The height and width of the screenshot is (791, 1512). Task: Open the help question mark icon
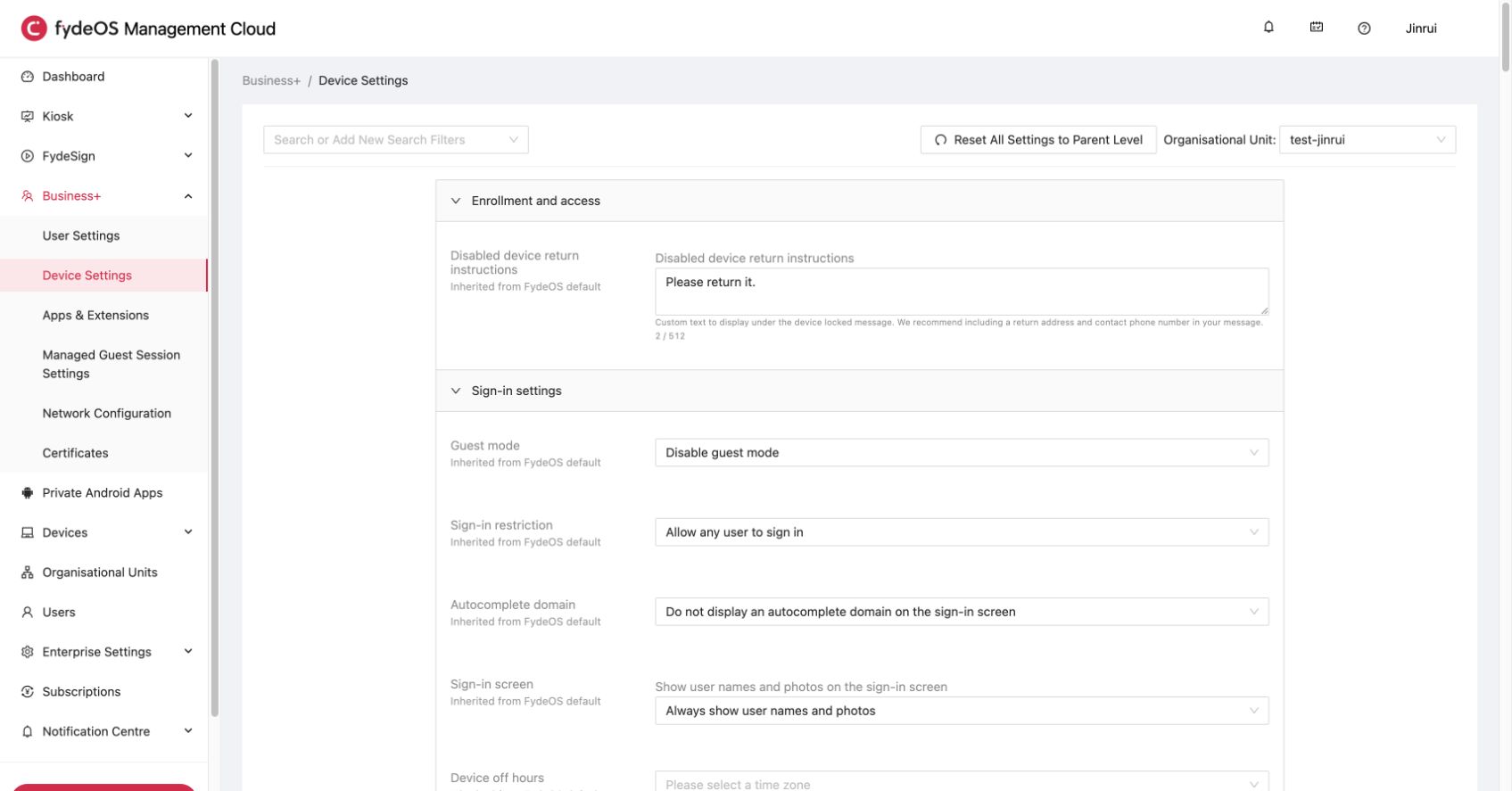click(x=1364, y=29)
